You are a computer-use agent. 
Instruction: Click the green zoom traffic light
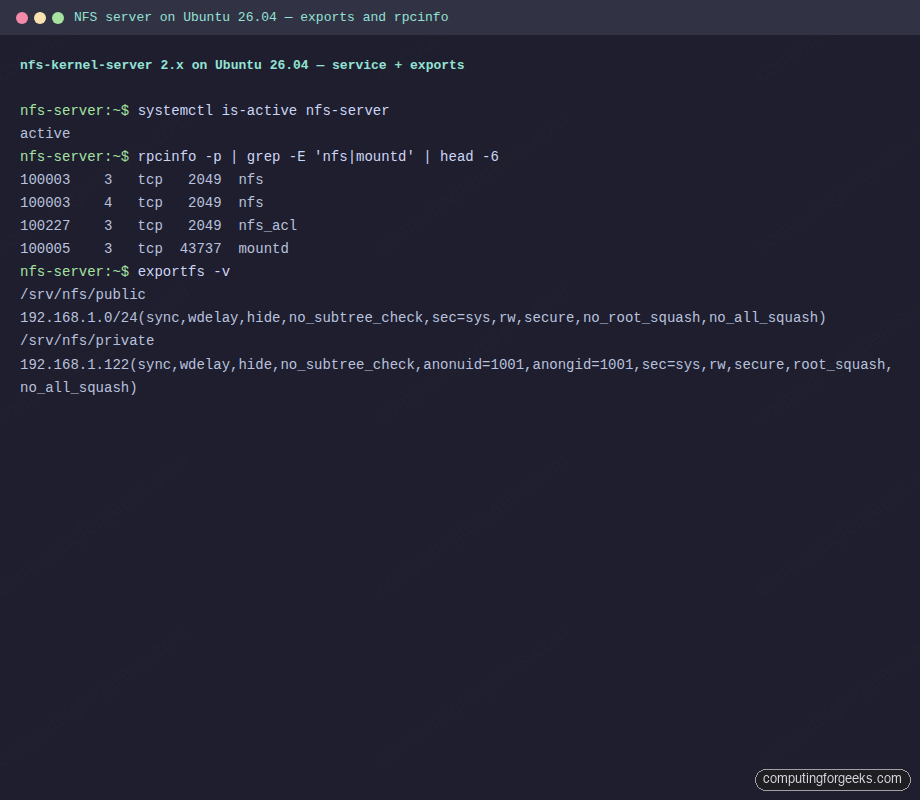click(58, 17)
